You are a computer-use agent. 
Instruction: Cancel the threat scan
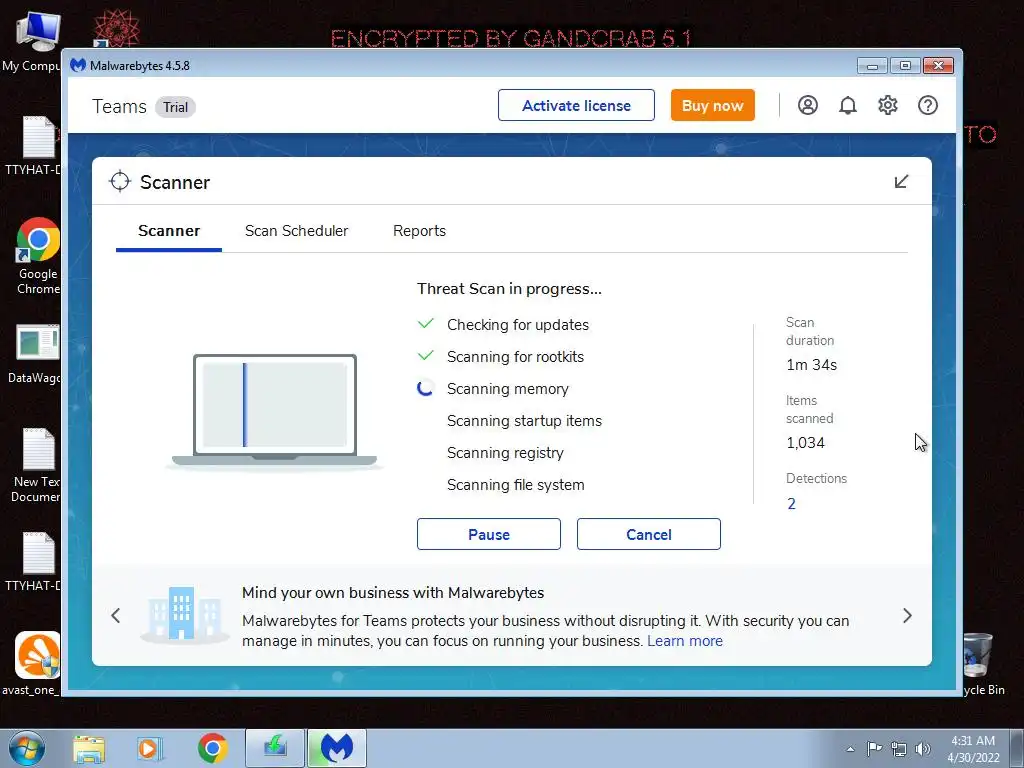648,534
